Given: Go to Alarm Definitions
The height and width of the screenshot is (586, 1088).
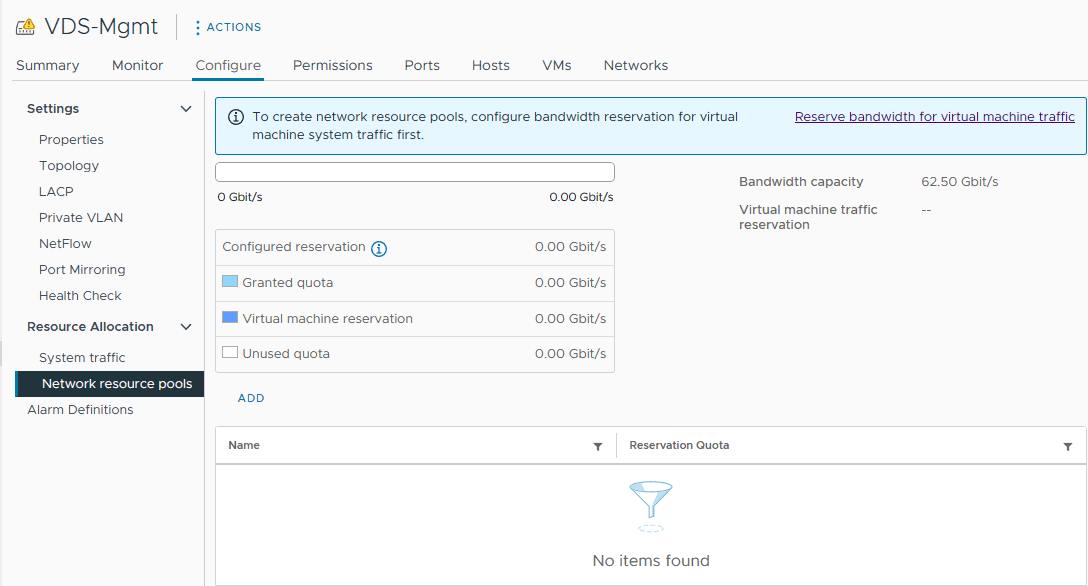Looking at the screenshot, I should (x=80, y=409).
